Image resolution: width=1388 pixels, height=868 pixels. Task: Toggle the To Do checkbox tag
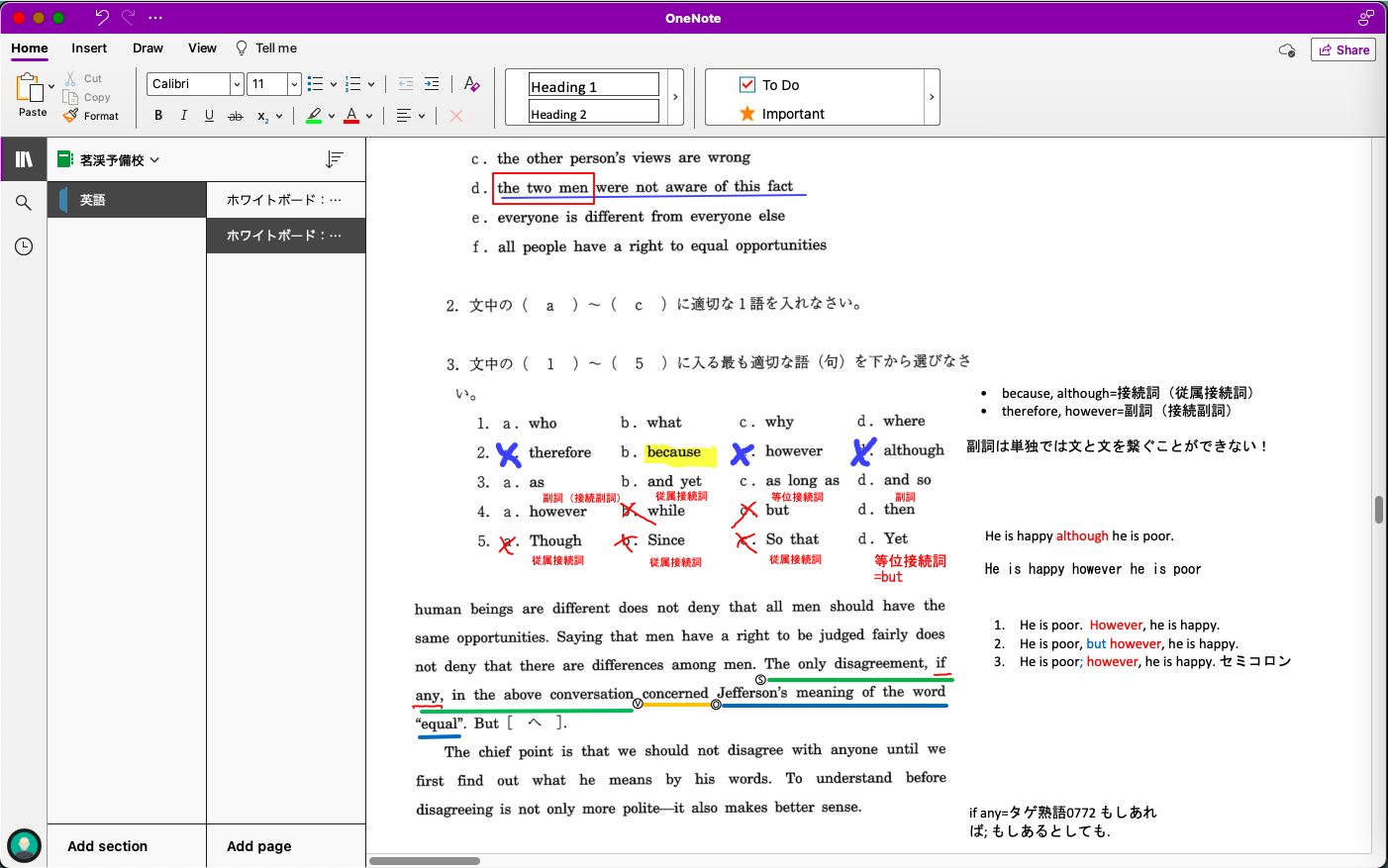747,85
